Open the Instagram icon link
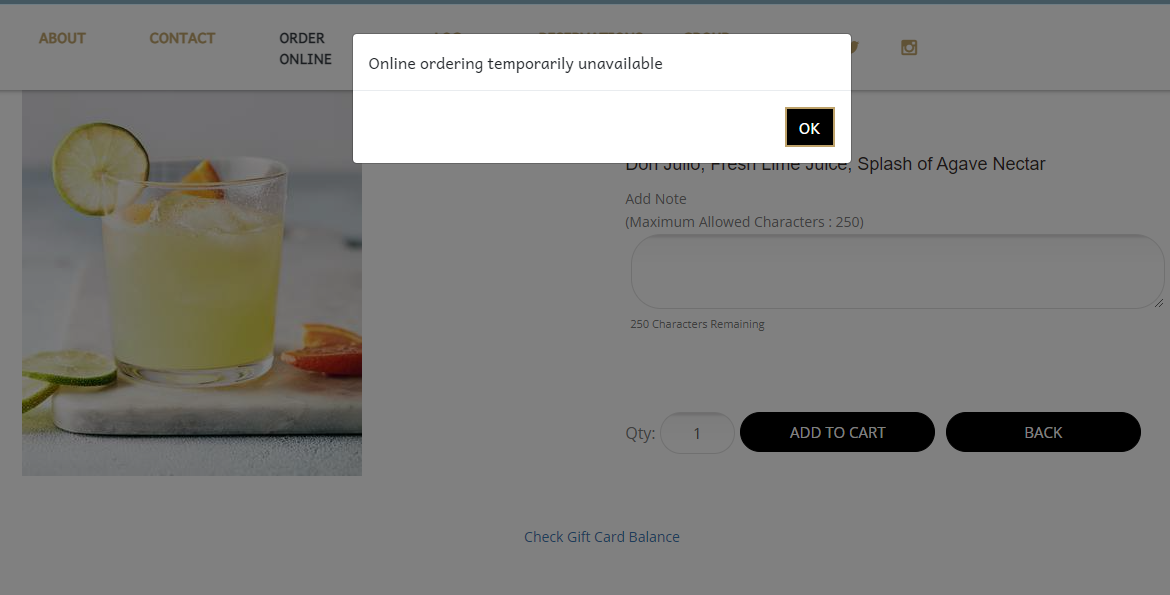1170x595 pixels. (908, 48)
